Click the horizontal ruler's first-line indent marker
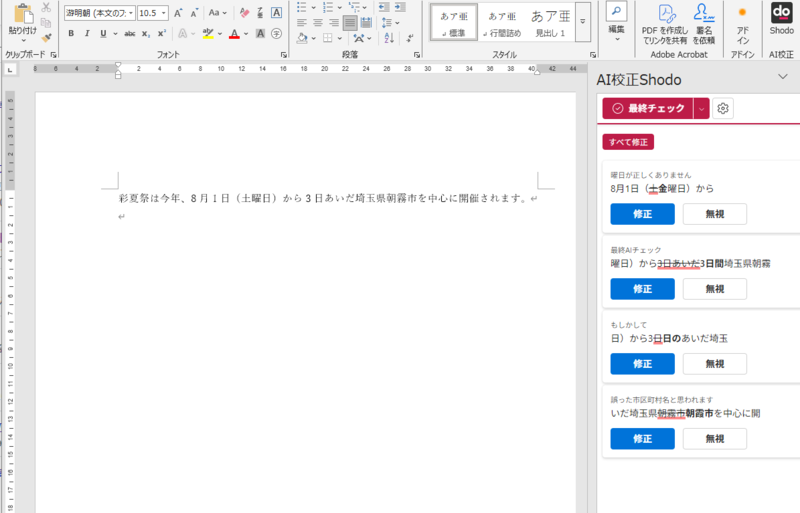Image resolution: width=800 pixels, height=513 pixels. click(x=118, y=65)
